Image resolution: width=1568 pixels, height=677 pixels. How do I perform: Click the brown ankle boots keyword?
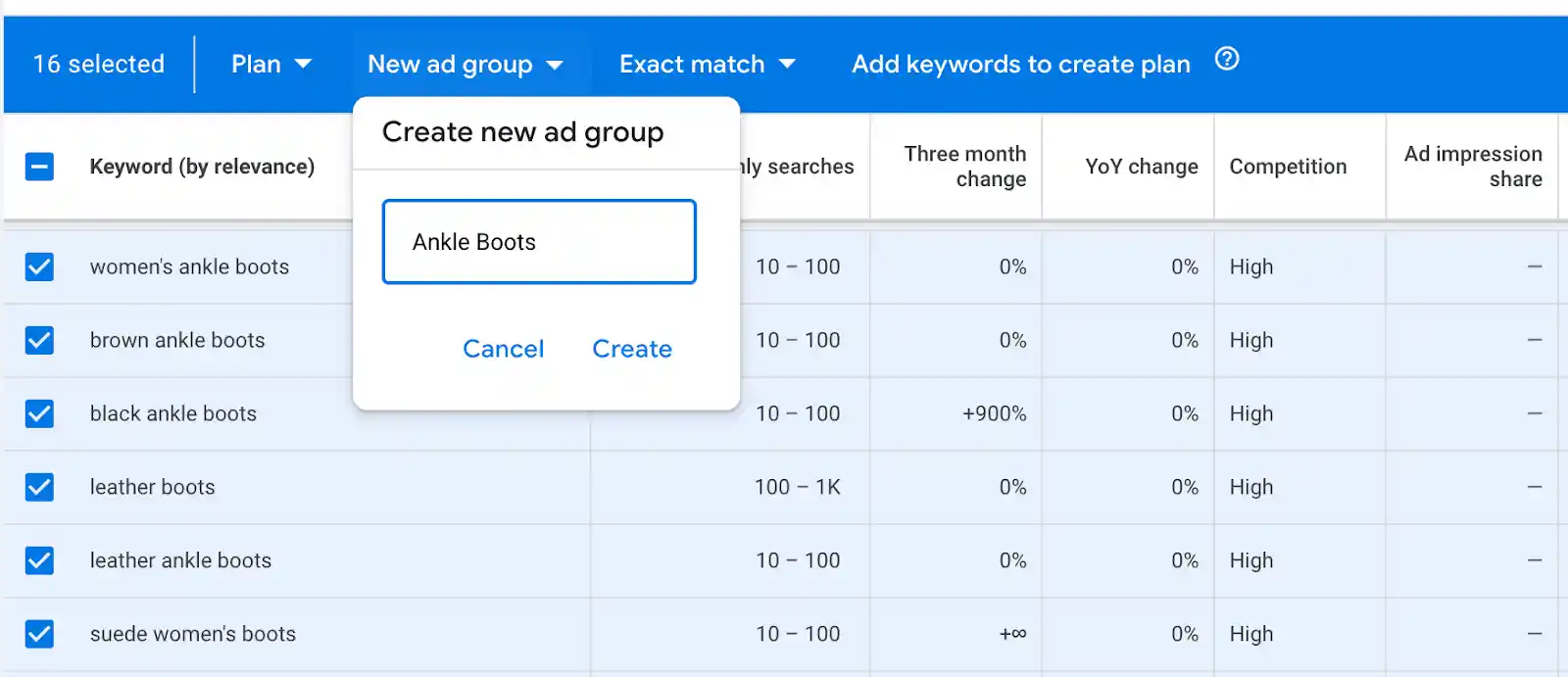[x=177, y=340]
